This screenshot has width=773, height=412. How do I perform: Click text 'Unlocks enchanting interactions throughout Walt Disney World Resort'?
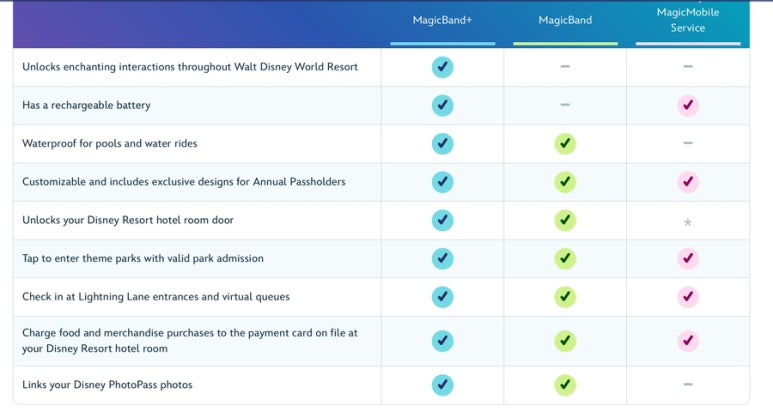190,67
